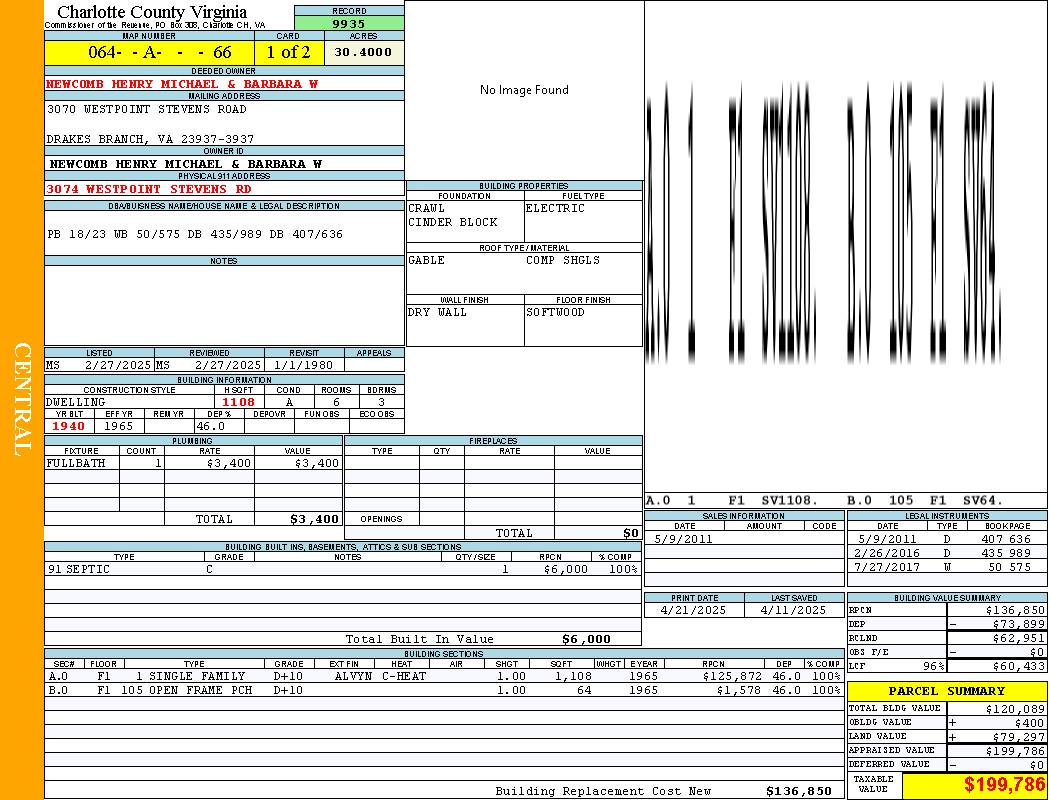This screenshot has width=1050, height=800.
Task: Select 91 SEPTIC built-in row
Action: (x=343, y=569)
